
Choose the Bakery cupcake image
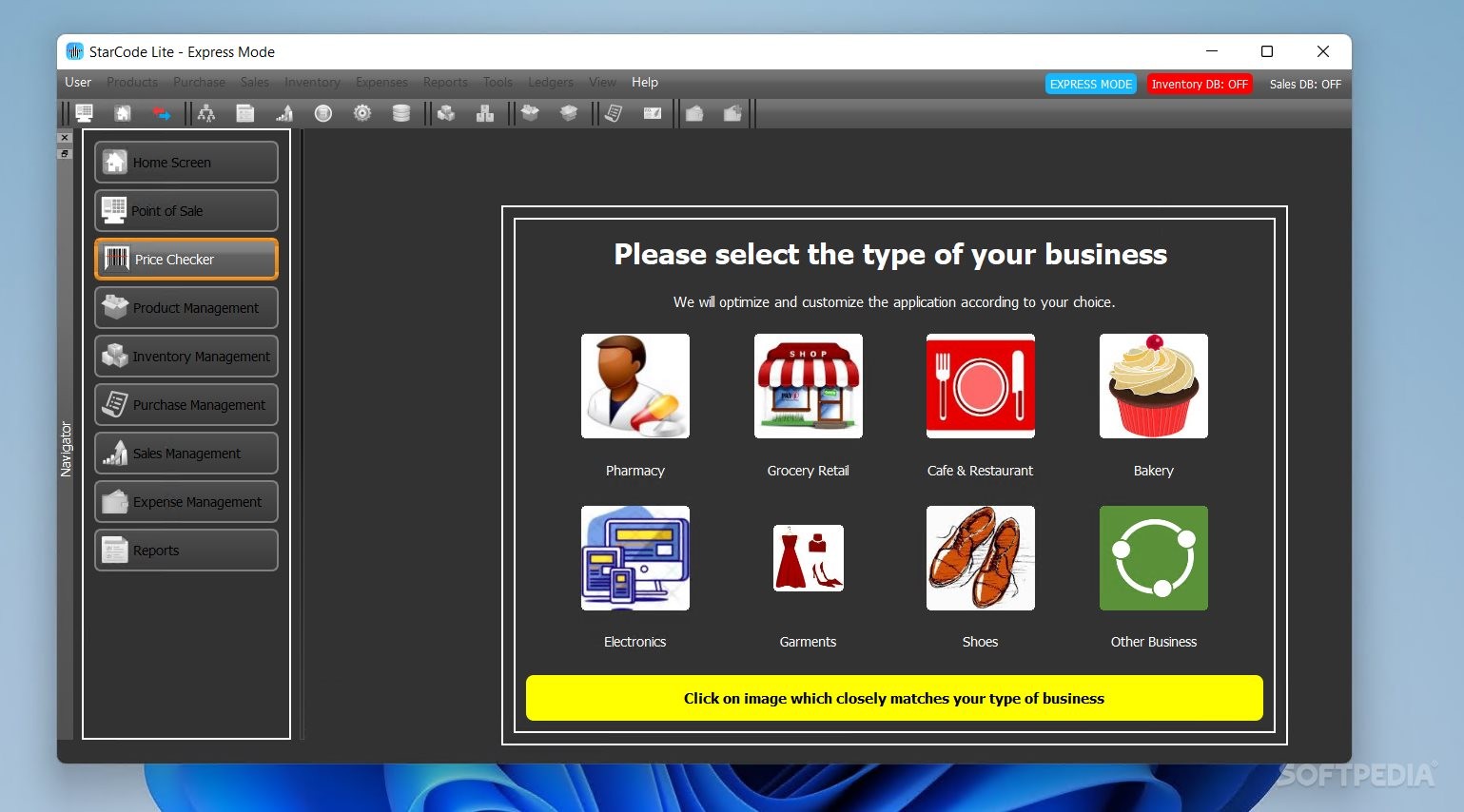point(1154,386)
